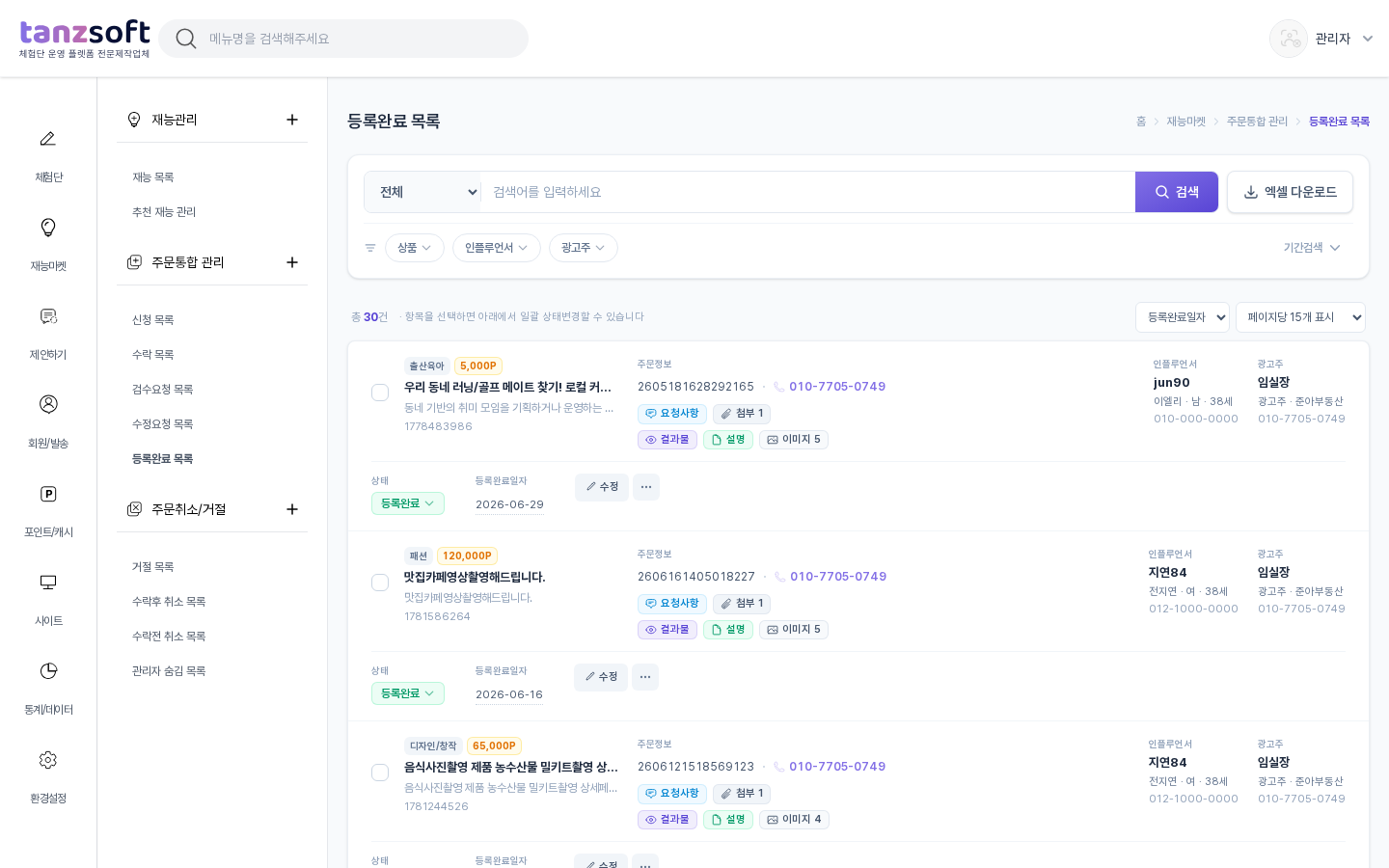Viewport: 1389px width, 868px height.
Task: Open the 환경설정 gear icon
Action: tap(48, 760)
